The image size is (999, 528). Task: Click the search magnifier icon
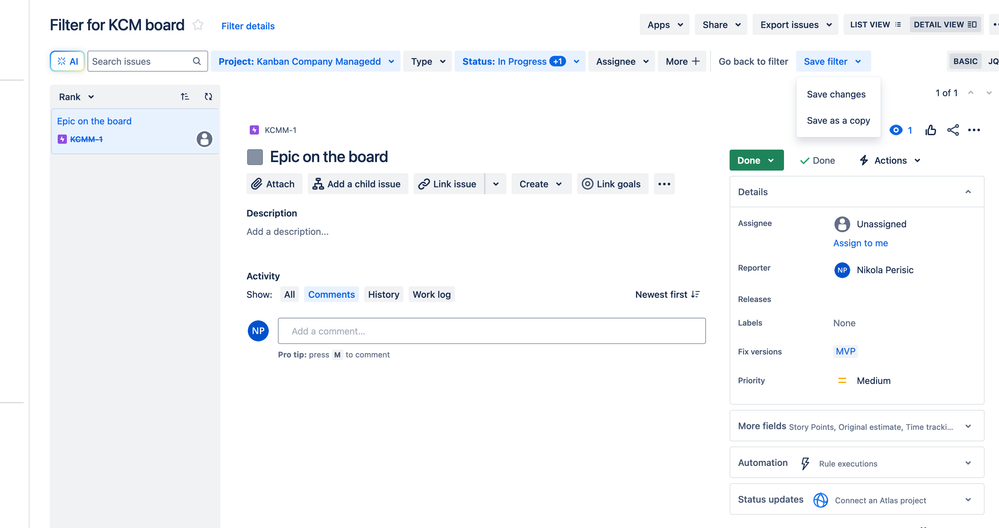[x=197, y=61]
